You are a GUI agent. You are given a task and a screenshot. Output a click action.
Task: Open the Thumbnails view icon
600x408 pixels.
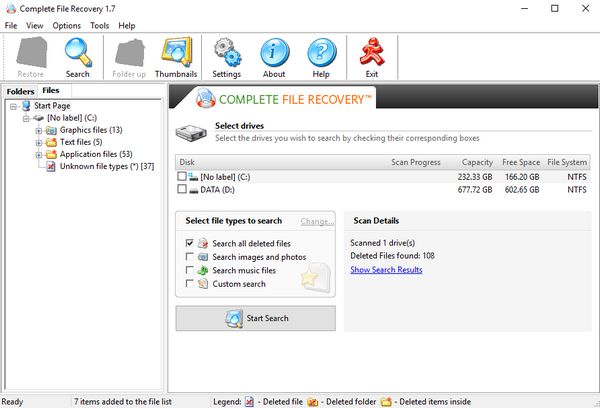(x=176, y=52)
